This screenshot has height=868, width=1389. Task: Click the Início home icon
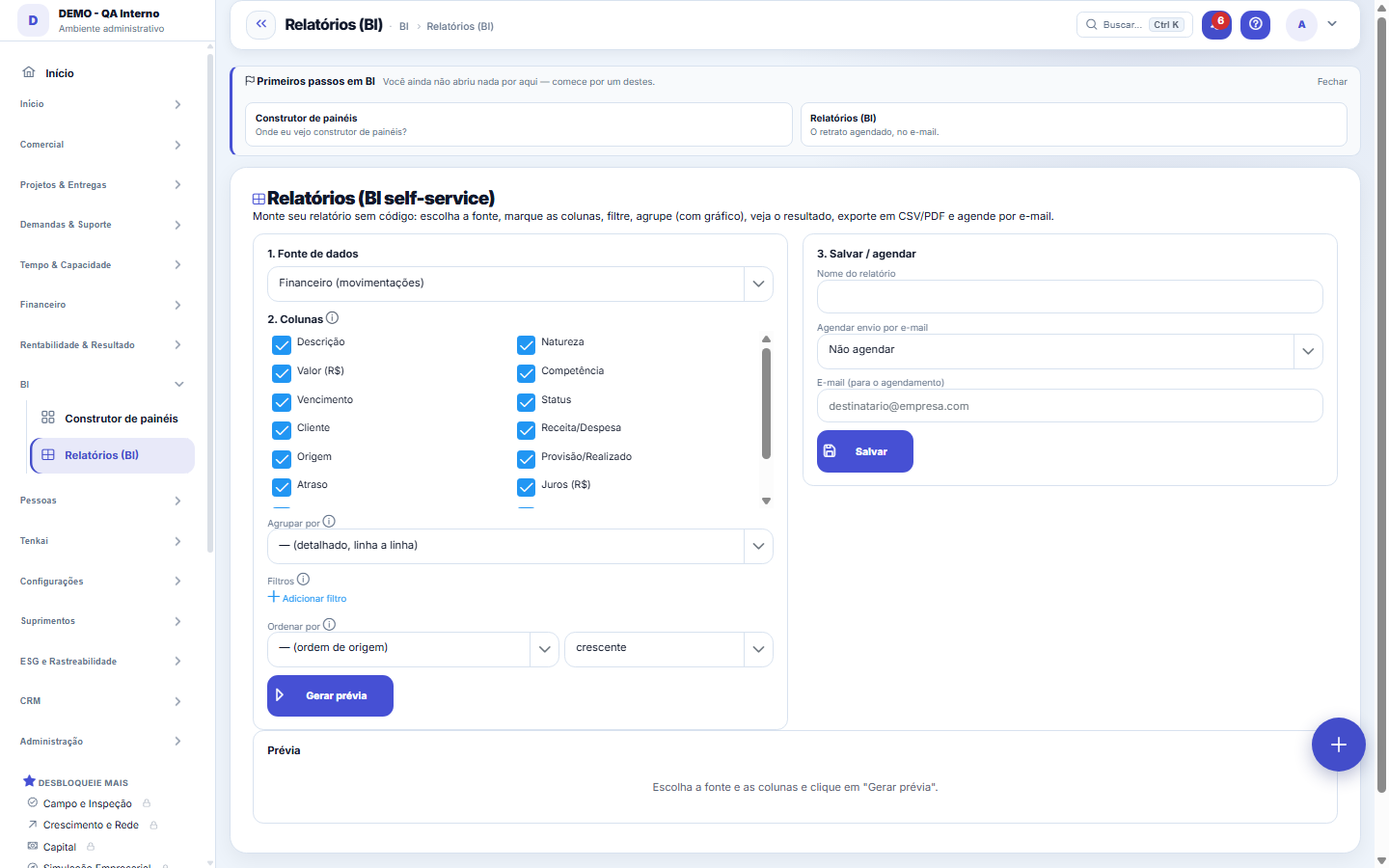pyautogui.click(x=29, y=72)
